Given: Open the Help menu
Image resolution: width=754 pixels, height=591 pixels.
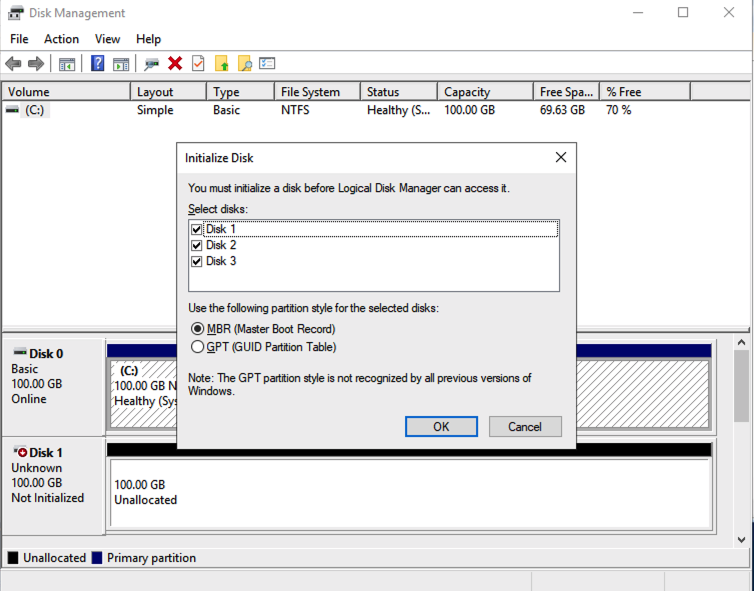Looking at the screenshot, I should pos(148,39).
